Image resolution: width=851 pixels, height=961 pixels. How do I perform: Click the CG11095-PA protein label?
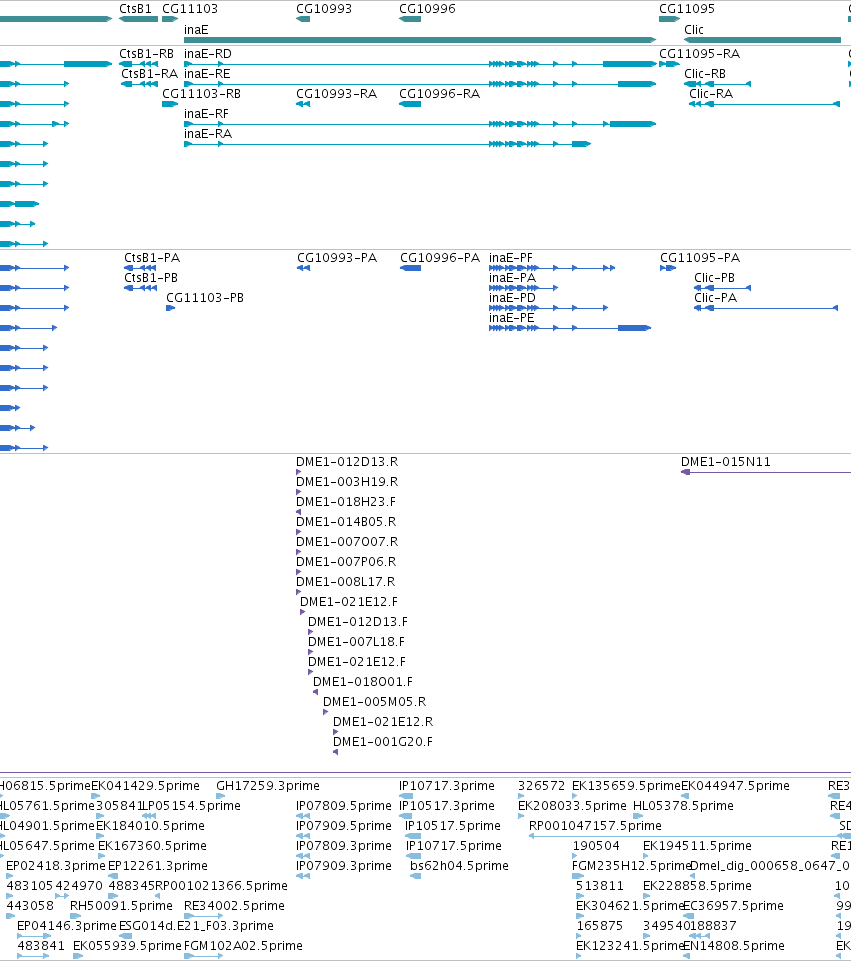point(700,258)
